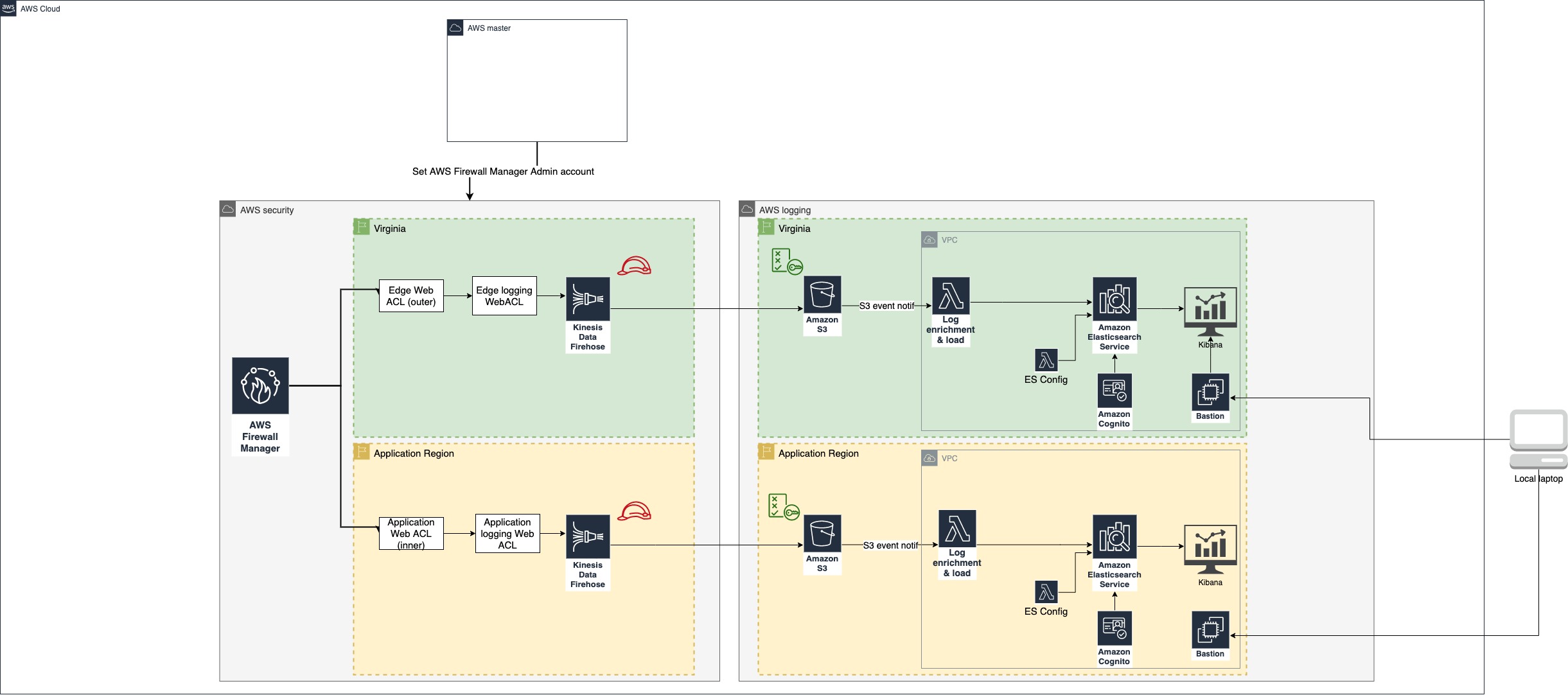Click the VPC cloud icon in logging Application Region
Viewport: 1568px width, 695px height.
929,458
